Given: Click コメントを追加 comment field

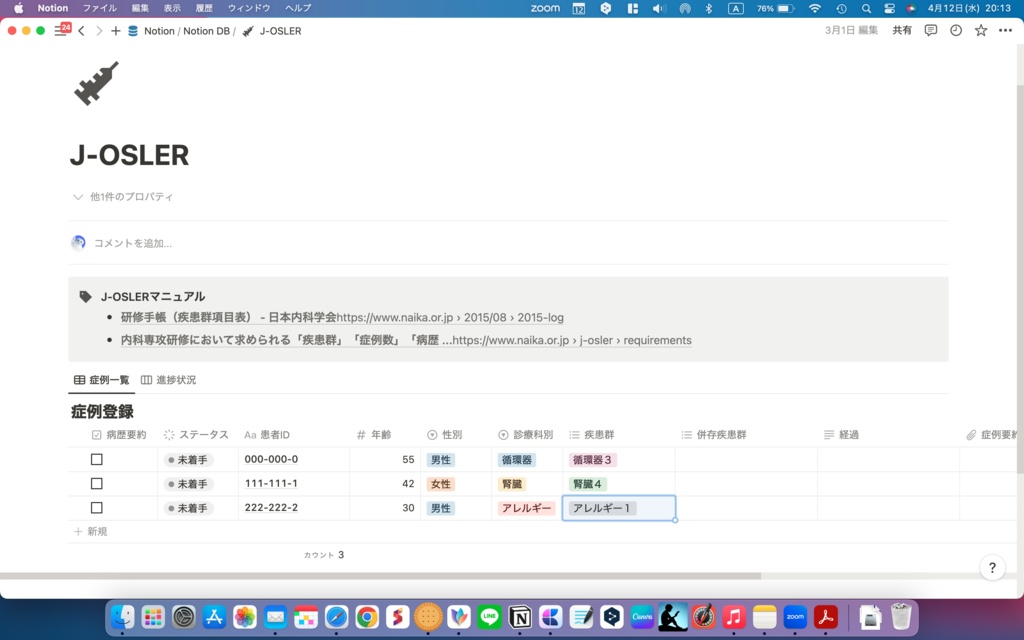Looking at the screenshot, I should 133,244.
